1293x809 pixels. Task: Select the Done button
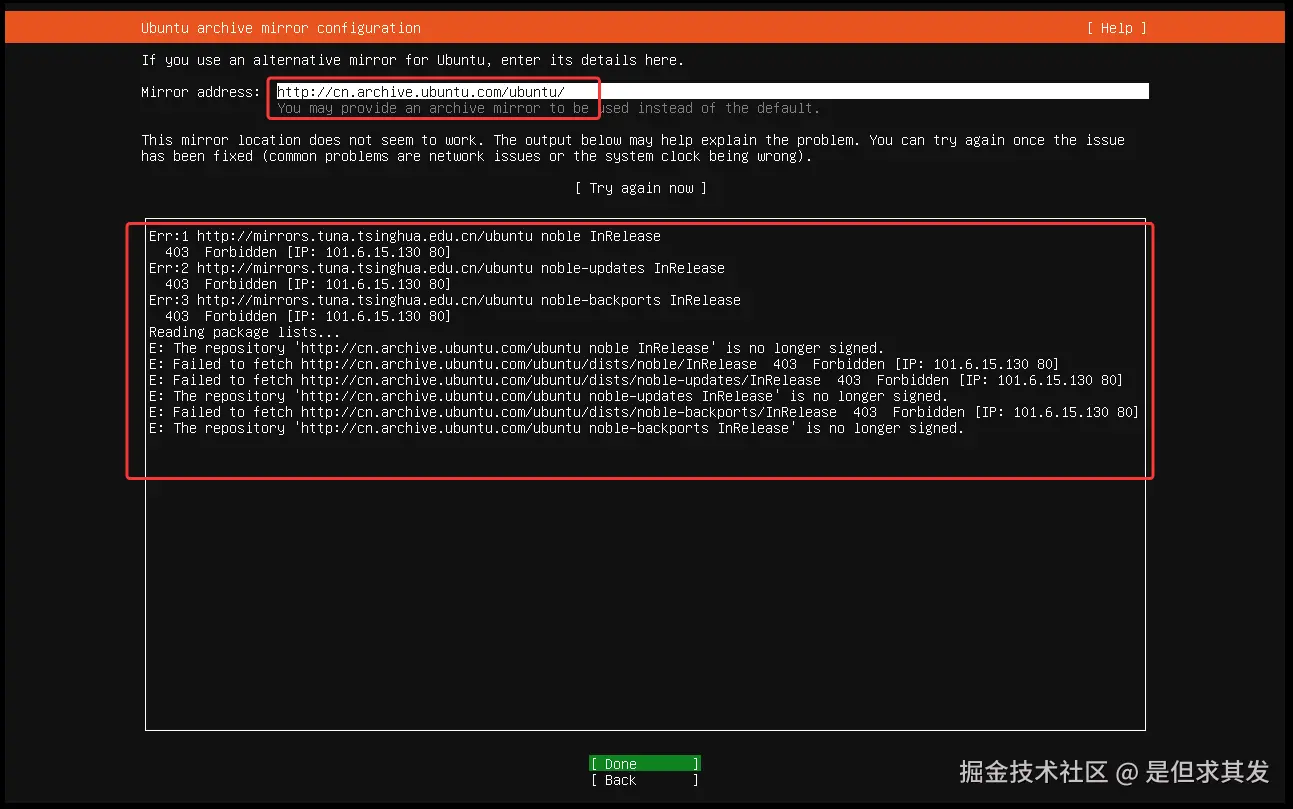(x=644, y=763)
